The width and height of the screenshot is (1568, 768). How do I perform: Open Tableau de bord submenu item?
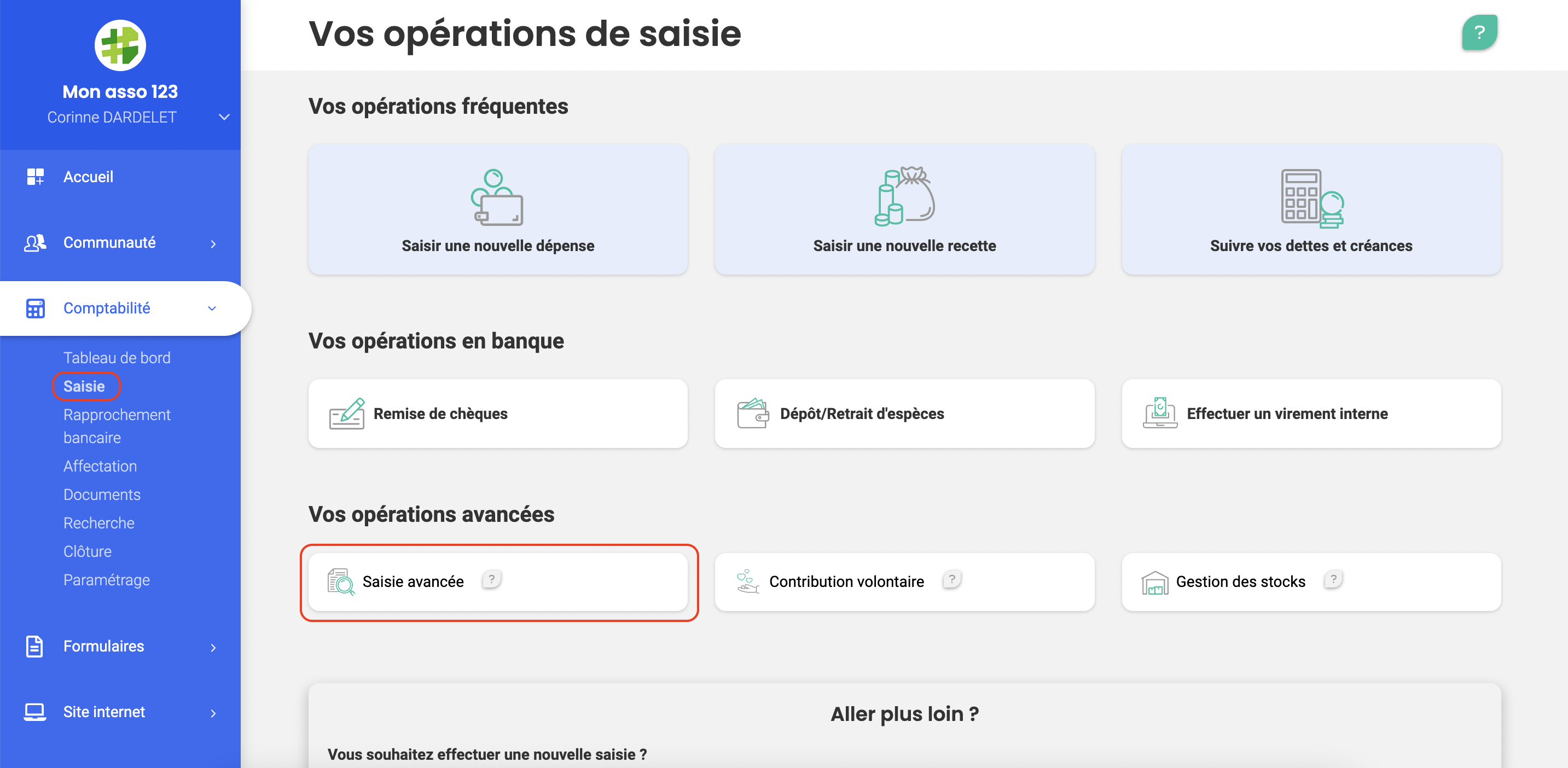click(117, 358)
